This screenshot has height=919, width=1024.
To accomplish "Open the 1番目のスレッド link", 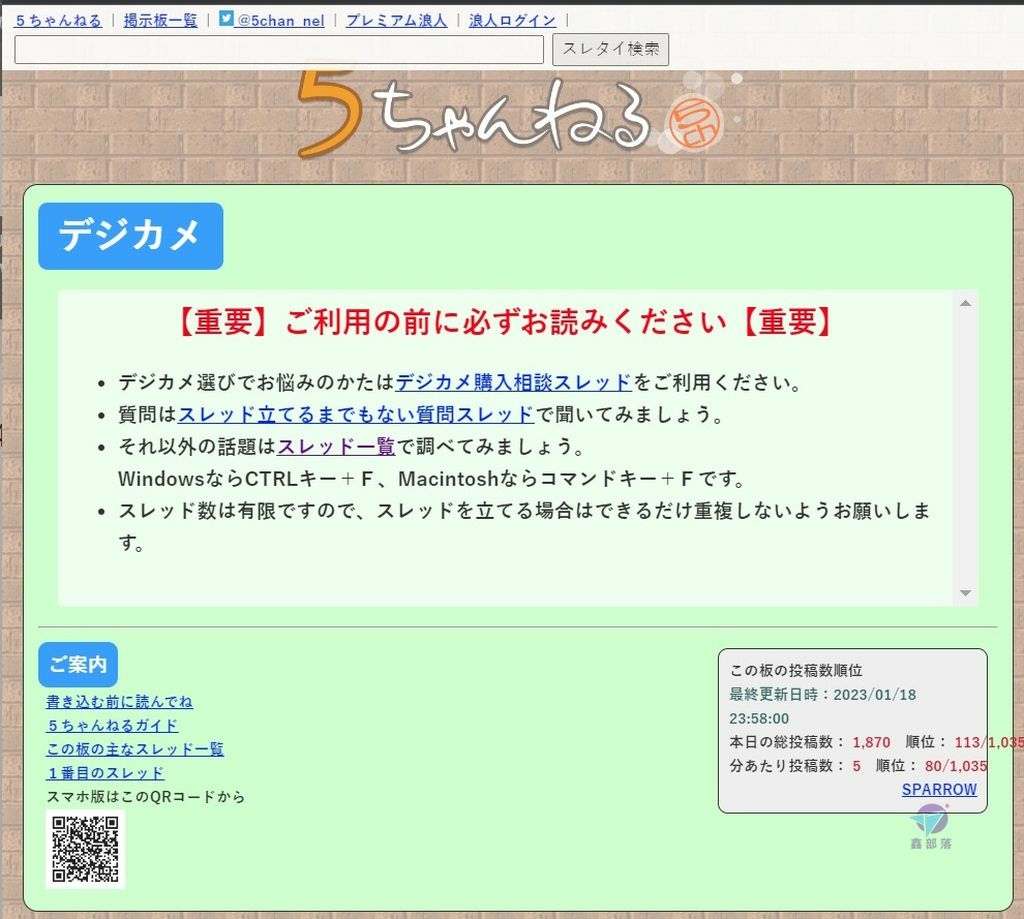I will (105, 773).
